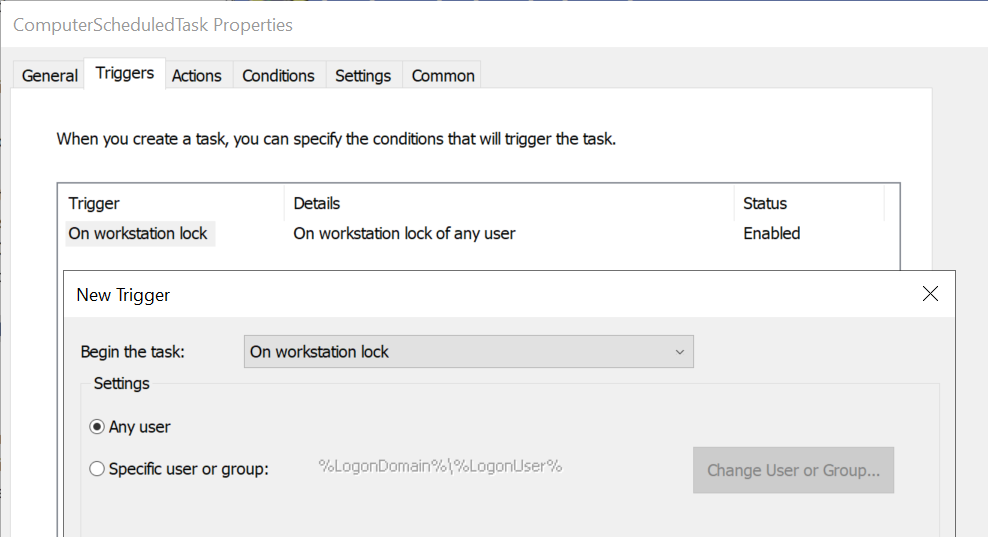Switch to the General tab
The height and width of the screenshot is (537, 988).
tap(50, 75)
